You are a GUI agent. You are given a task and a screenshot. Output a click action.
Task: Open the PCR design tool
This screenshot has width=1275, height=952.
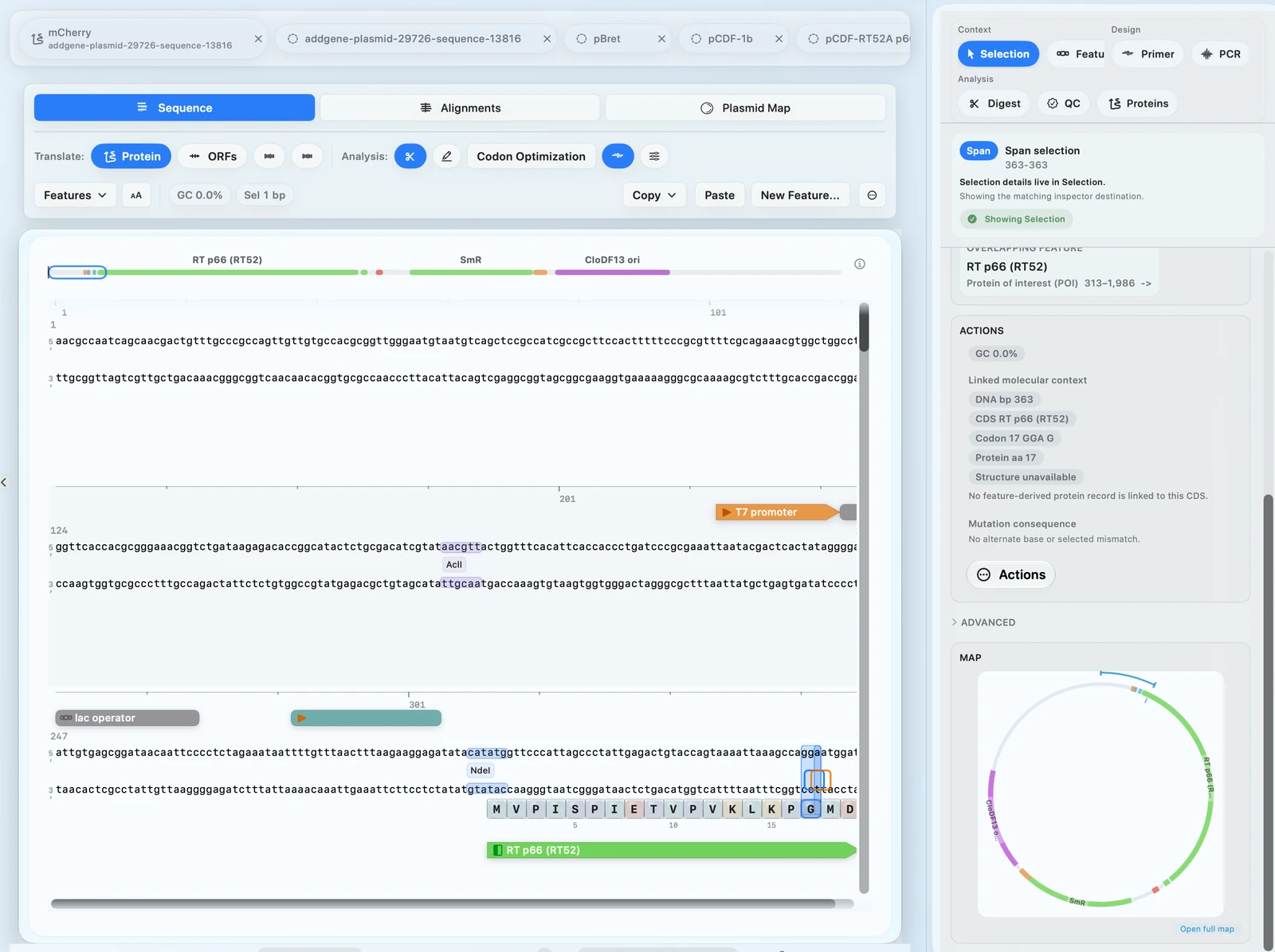(1221, 54)
